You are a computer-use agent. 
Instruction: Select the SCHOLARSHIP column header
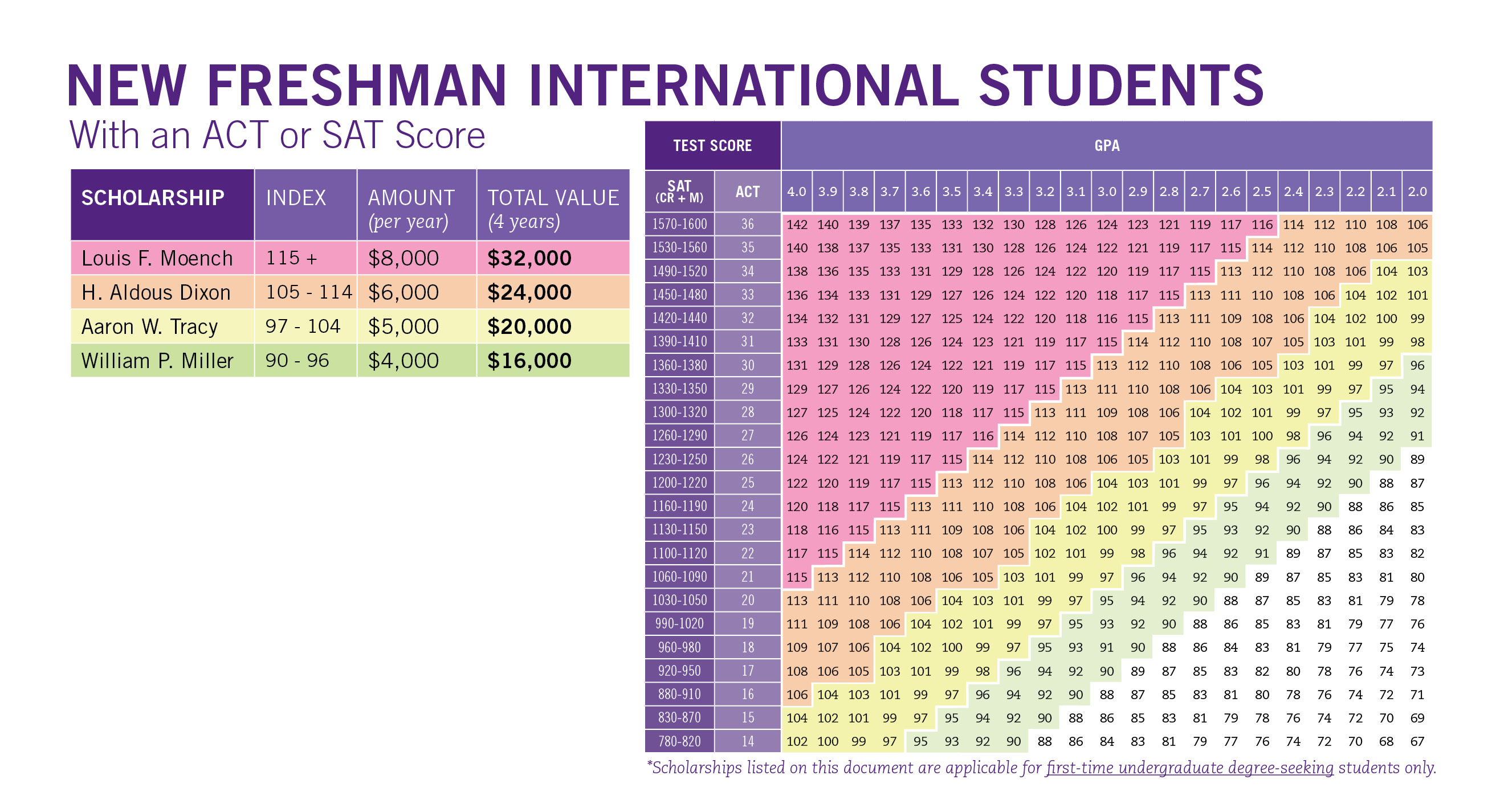(x=153, y=198)
